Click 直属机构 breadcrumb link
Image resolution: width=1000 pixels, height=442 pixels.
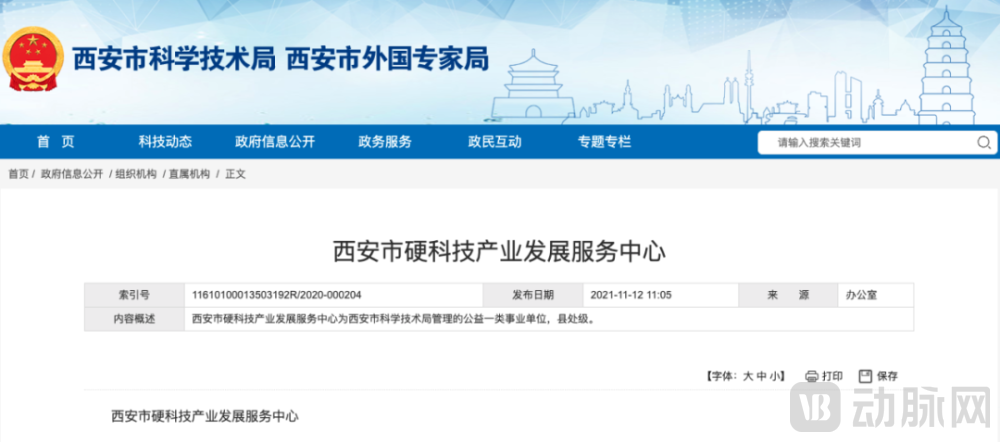pos(189,174)
